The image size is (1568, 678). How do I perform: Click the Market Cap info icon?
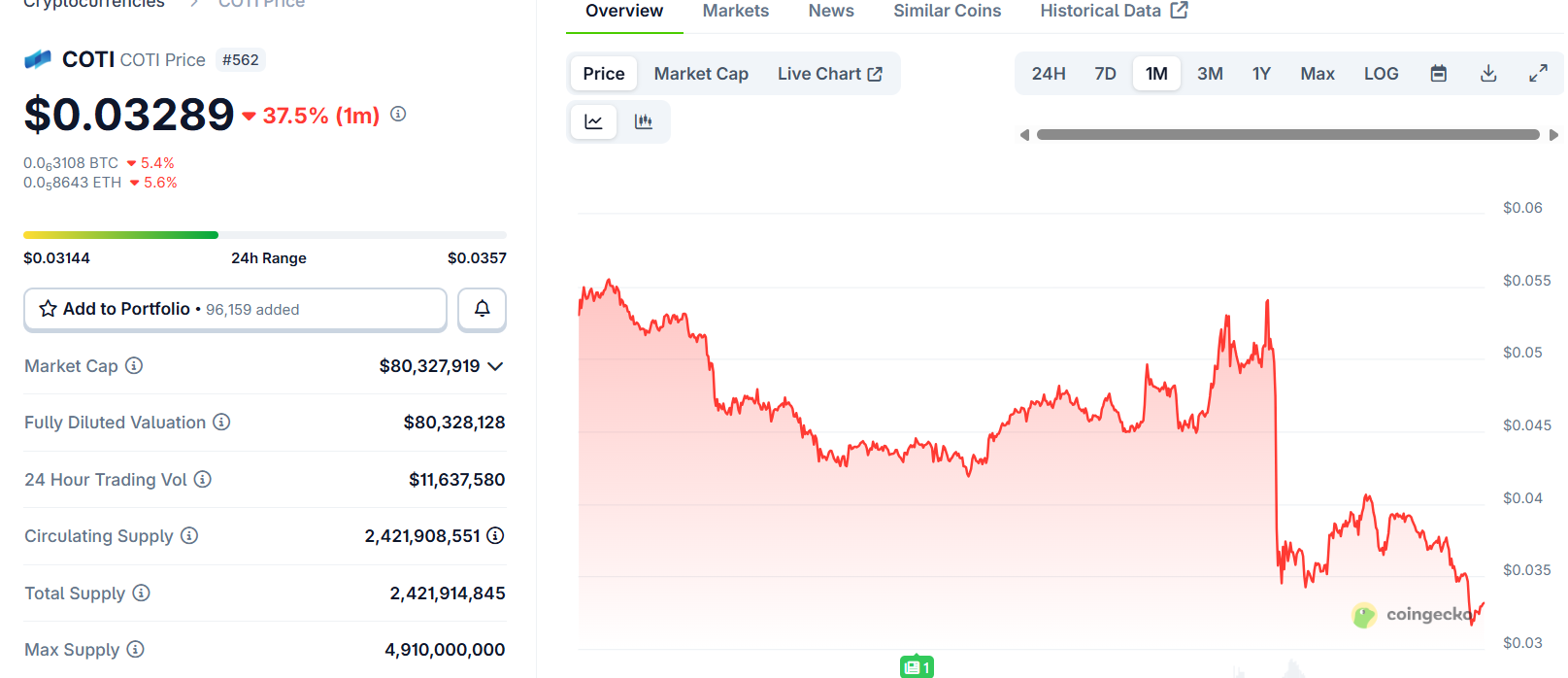(134, 365)
